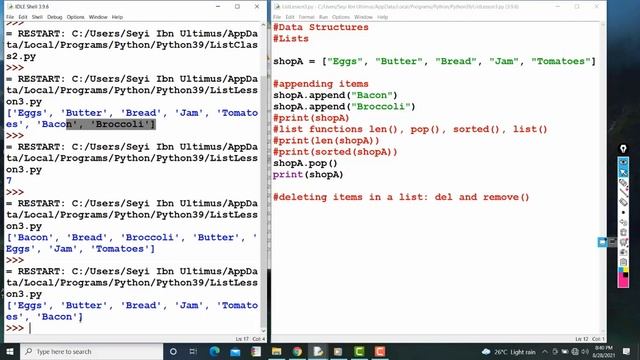Open green Camtasia icon on taskbar
Image resolution: width=640 pixels, height=360 pixels.
pyautogui.click(x=359, y=351)
